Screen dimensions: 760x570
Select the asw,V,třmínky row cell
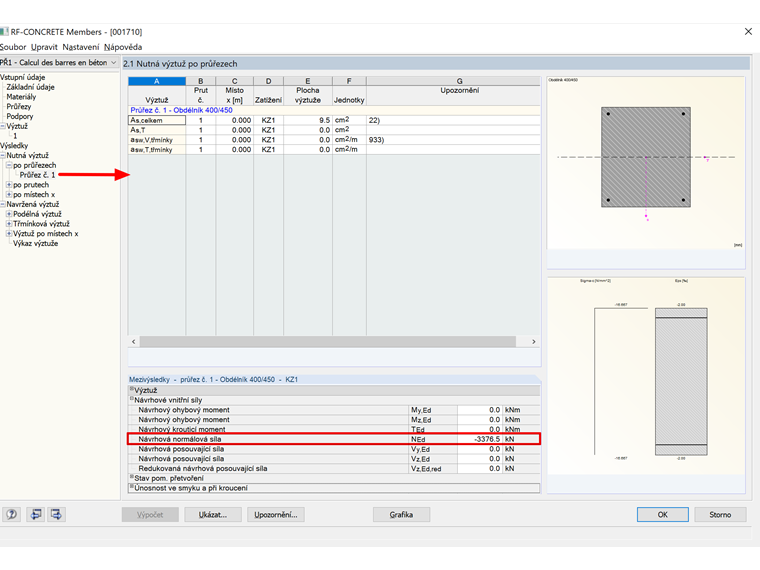click(157, 140)
